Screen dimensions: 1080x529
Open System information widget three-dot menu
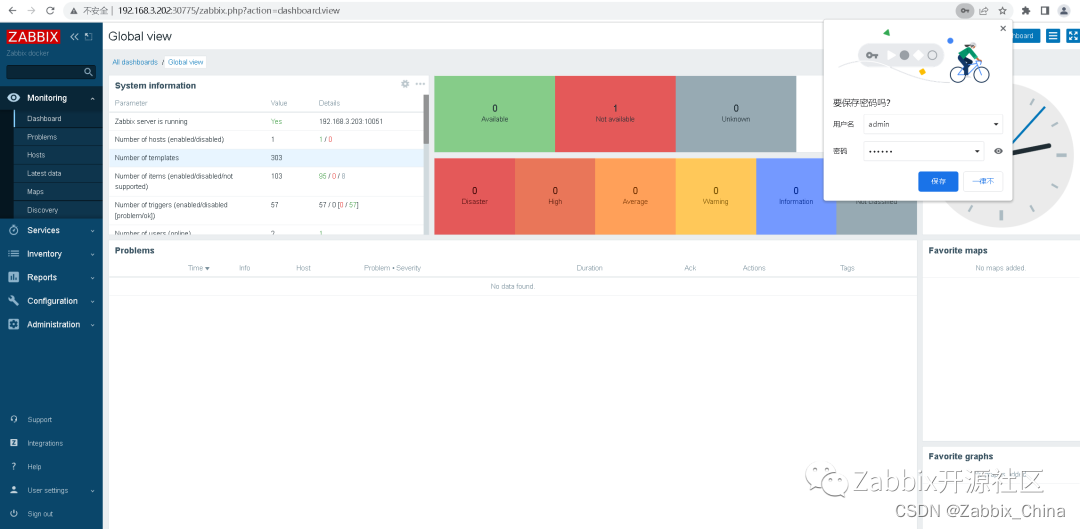(420, 84)
